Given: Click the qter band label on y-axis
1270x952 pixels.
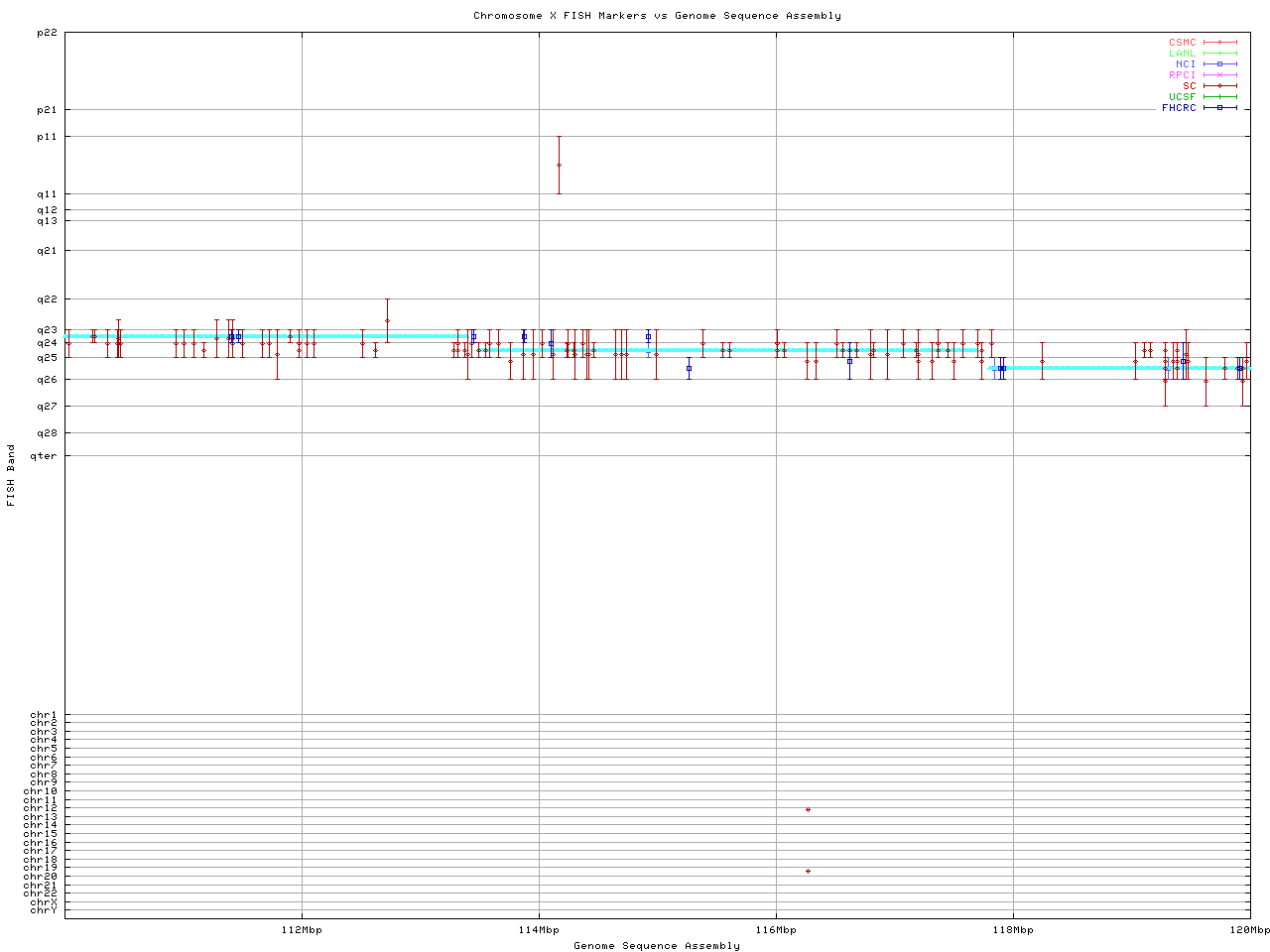Looking at the screenshot, I should [45, 456].
